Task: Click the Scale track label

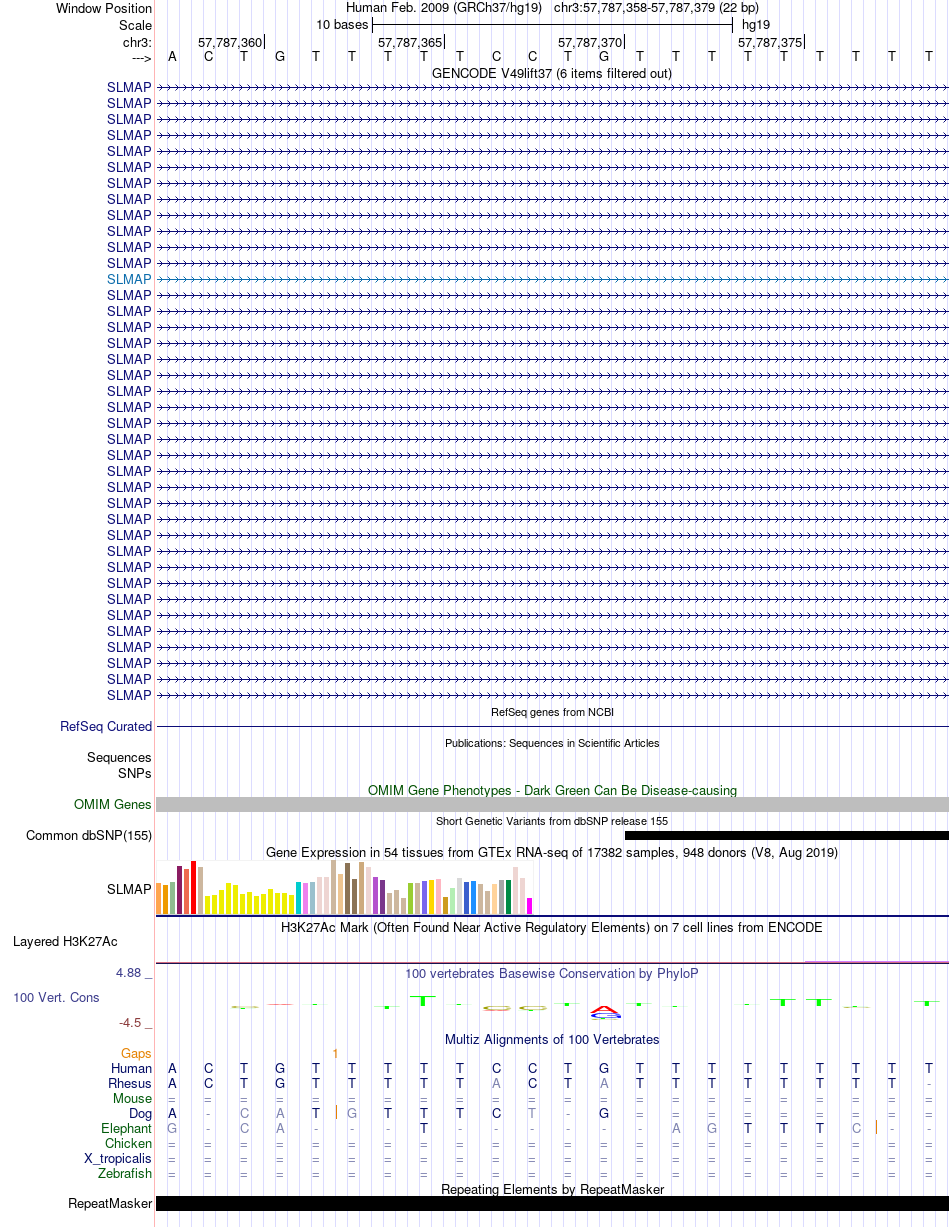Action: pyautogui.click(x=135, y=25)
